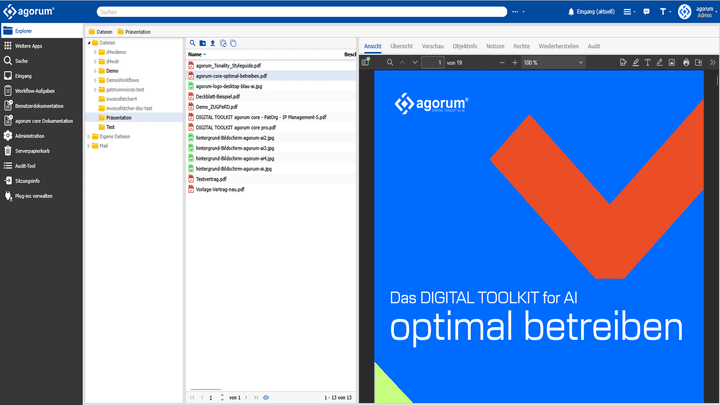Click the copy clipboard icon in file toolbar
Image resolution: width=720 pixels, height=405 pixels.
click(x=233, y=43)
